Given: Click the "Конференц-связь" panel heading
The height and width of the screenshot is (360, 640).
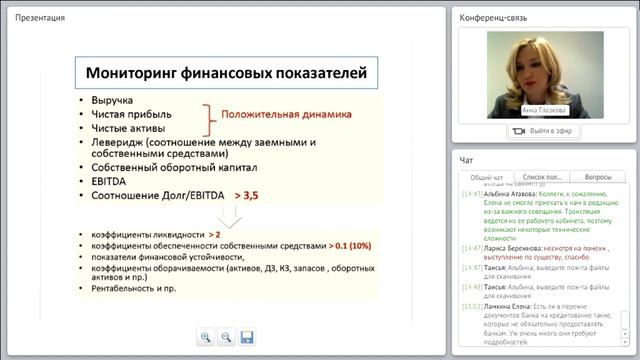Looking at the screenshot, I should click(493, 18).
